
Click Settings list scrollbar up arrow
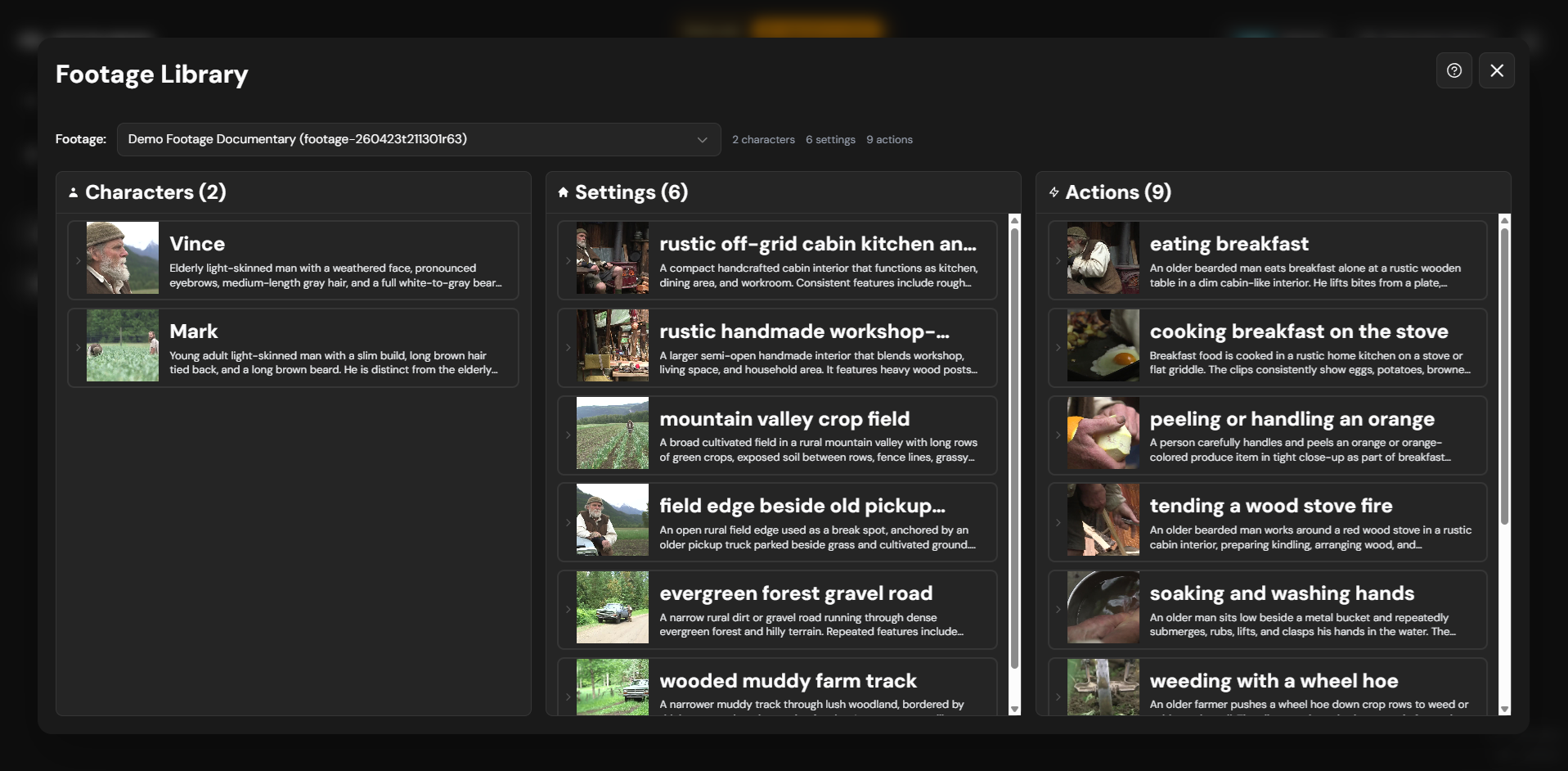click(x=1015, y=220)
